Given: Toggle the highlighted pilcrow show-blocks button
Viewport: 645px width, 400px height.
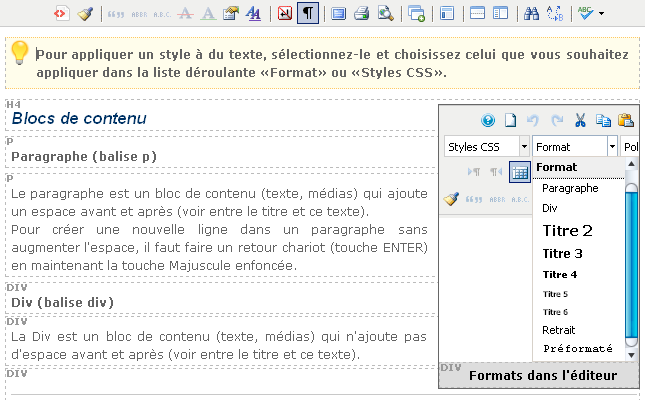Looking at the screenshot, I should pyautogui.click(x=308, y=13).
